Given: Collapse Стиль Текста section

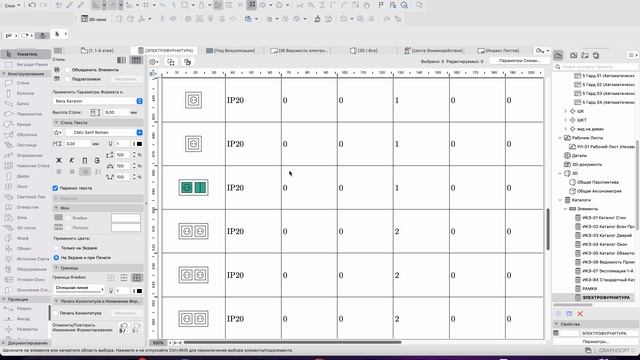Looking at the screenshot, I should click(x=56, y=122).
